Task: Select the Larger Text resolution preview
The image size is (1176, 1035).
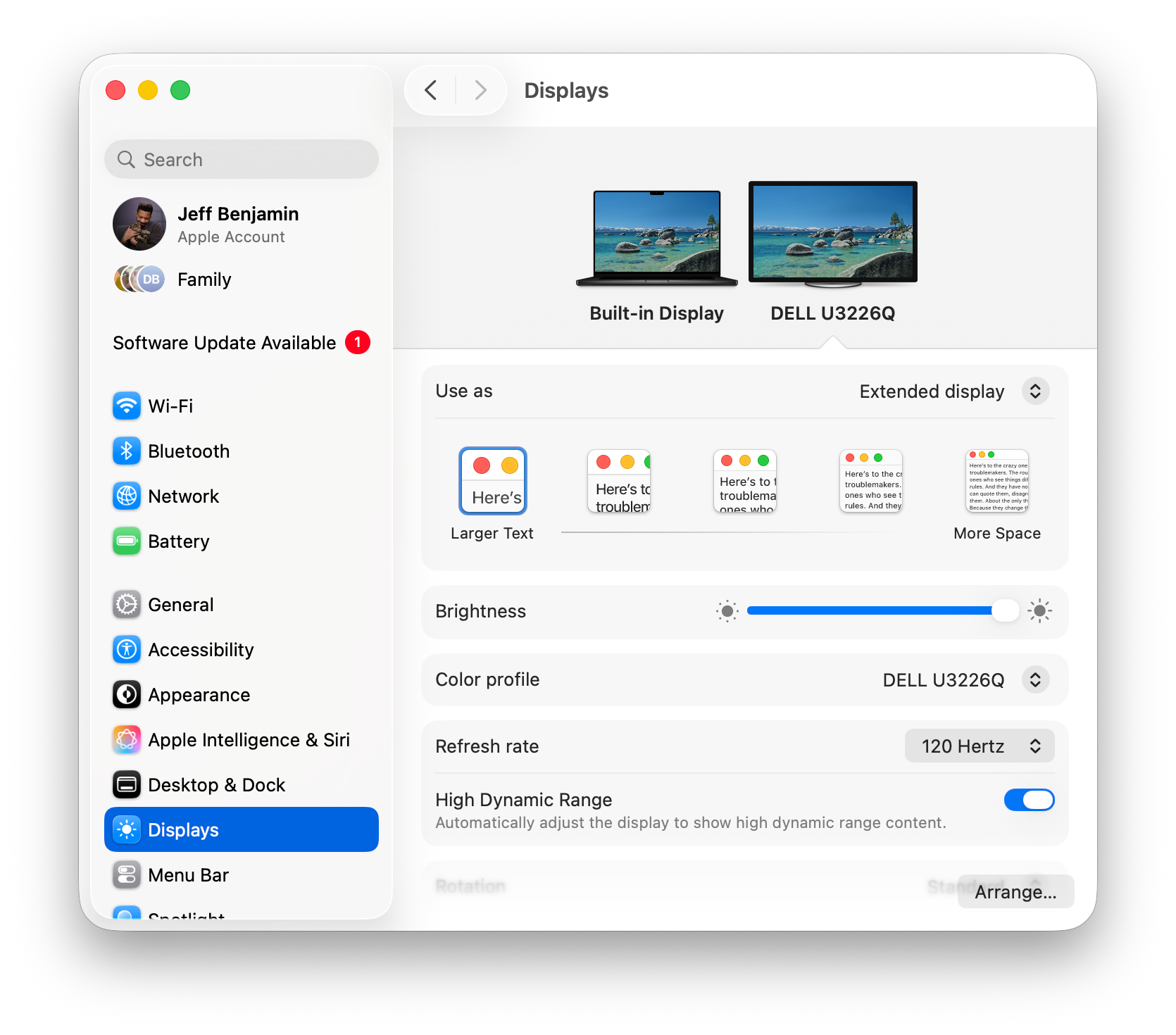Action: (493, 481)
